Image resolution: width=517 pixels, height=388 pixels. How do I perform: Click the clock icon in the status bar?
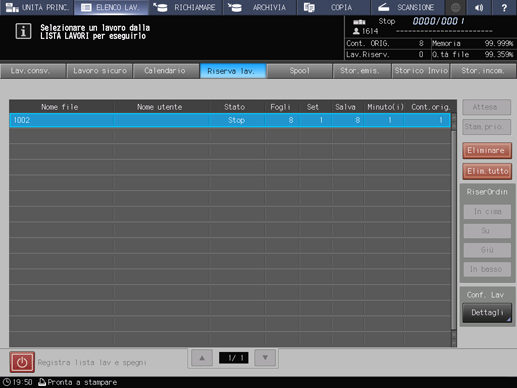pyautogui.click(x=7, y=382)
